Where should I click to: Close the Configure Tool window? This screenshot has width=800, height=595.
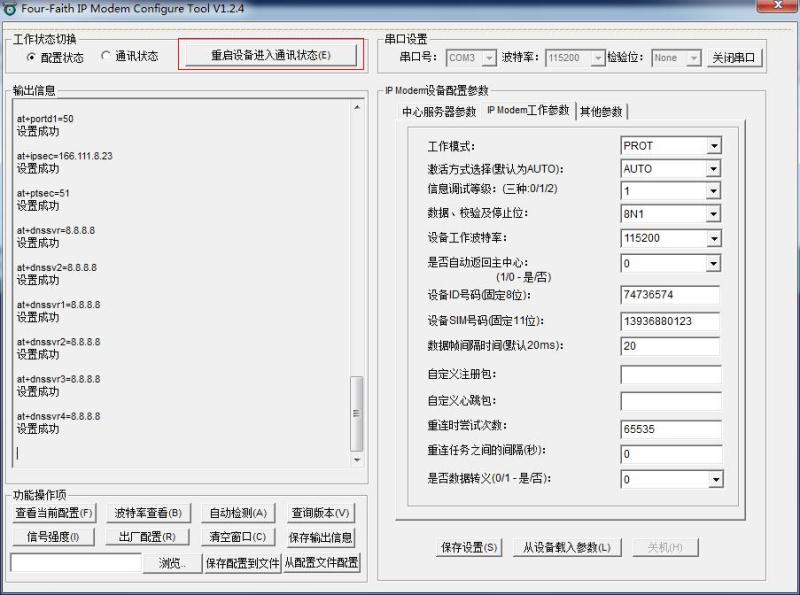point(777,5)
